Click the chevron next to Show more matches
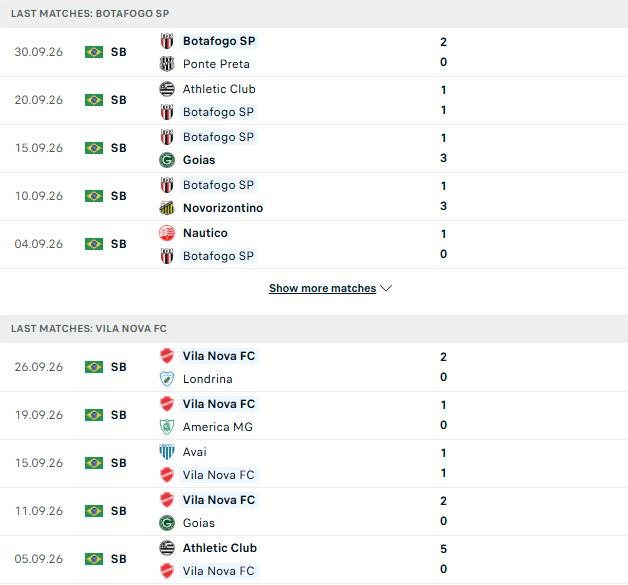This screenshot has height=585, width=628. click(x=386, y=288)
